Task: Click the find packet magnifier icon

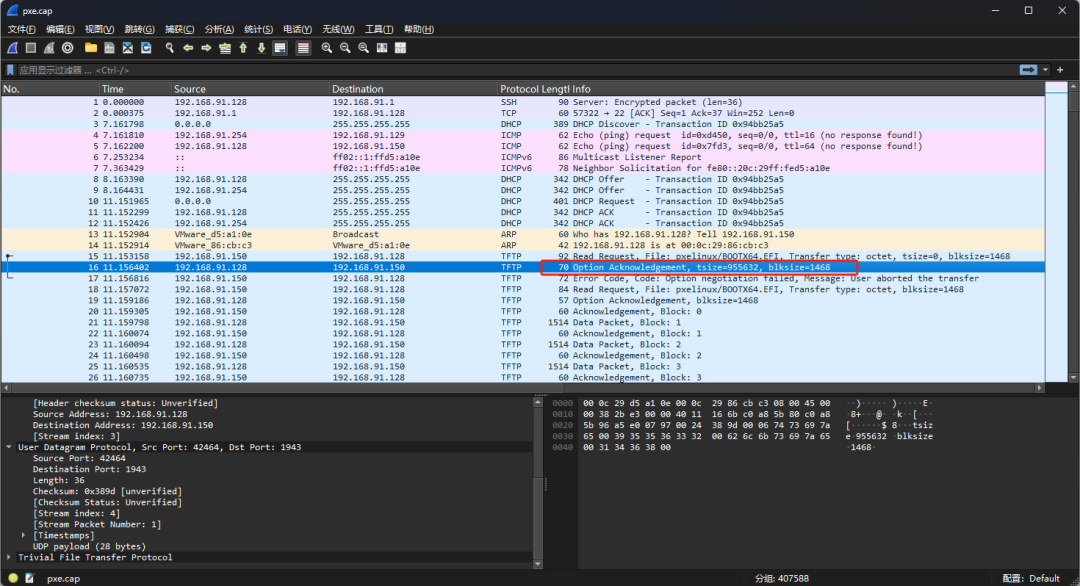Action: click(170, 48)
